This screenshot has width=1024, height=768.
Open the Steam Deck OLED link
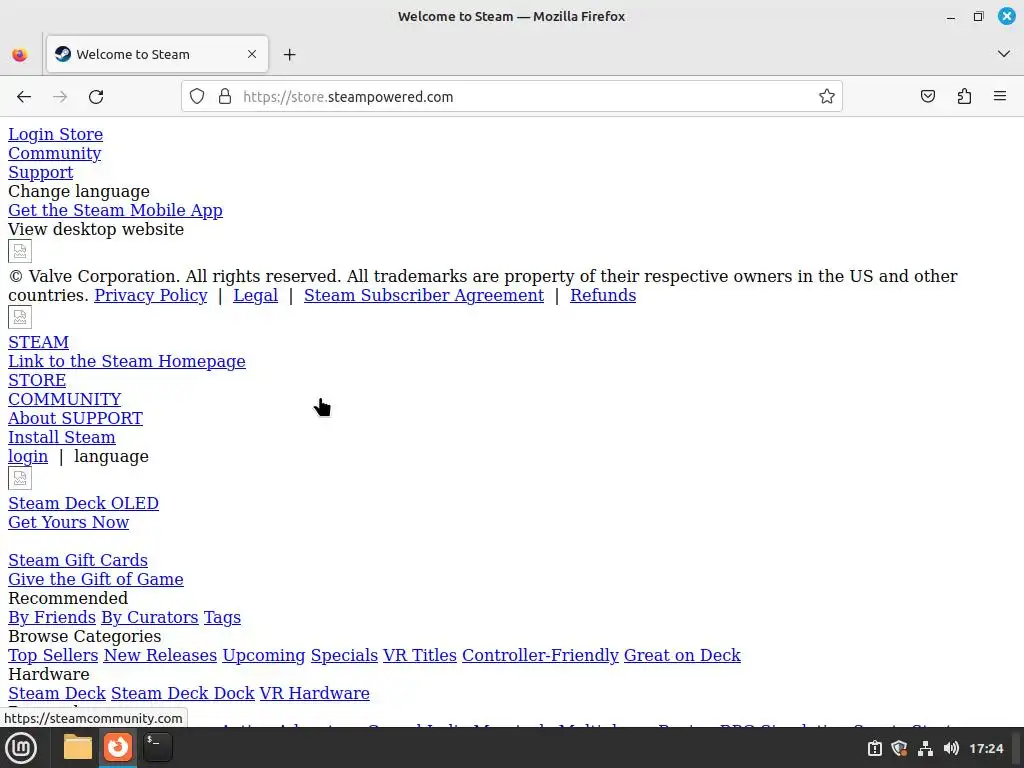[x=84, y=504]
